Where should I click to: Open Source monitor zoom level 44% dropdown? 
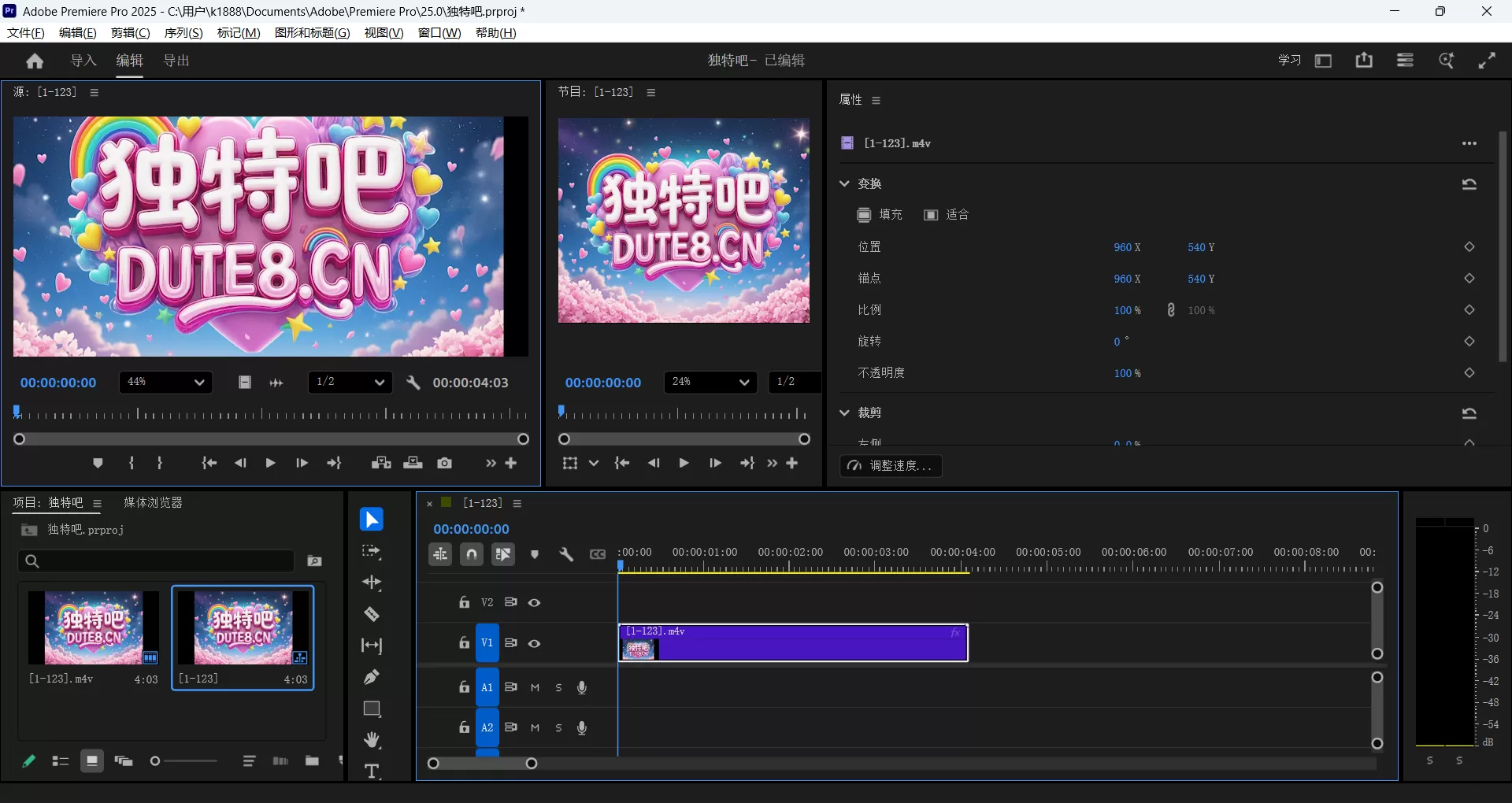click(x=165, y=382)
